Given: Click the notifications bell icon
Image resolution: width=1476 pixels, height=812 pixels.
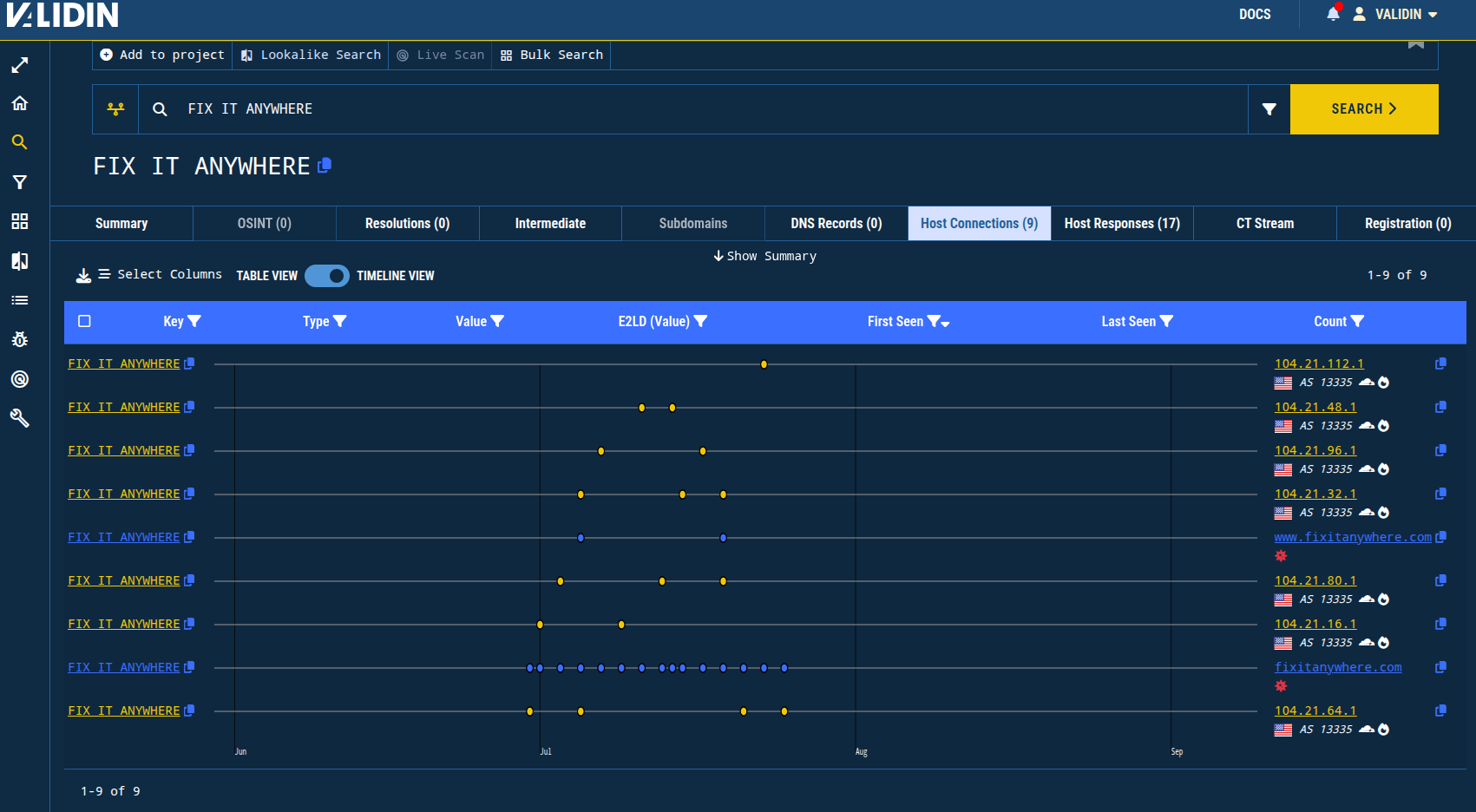Looking at the screenshot, I should click(1334, 14).
